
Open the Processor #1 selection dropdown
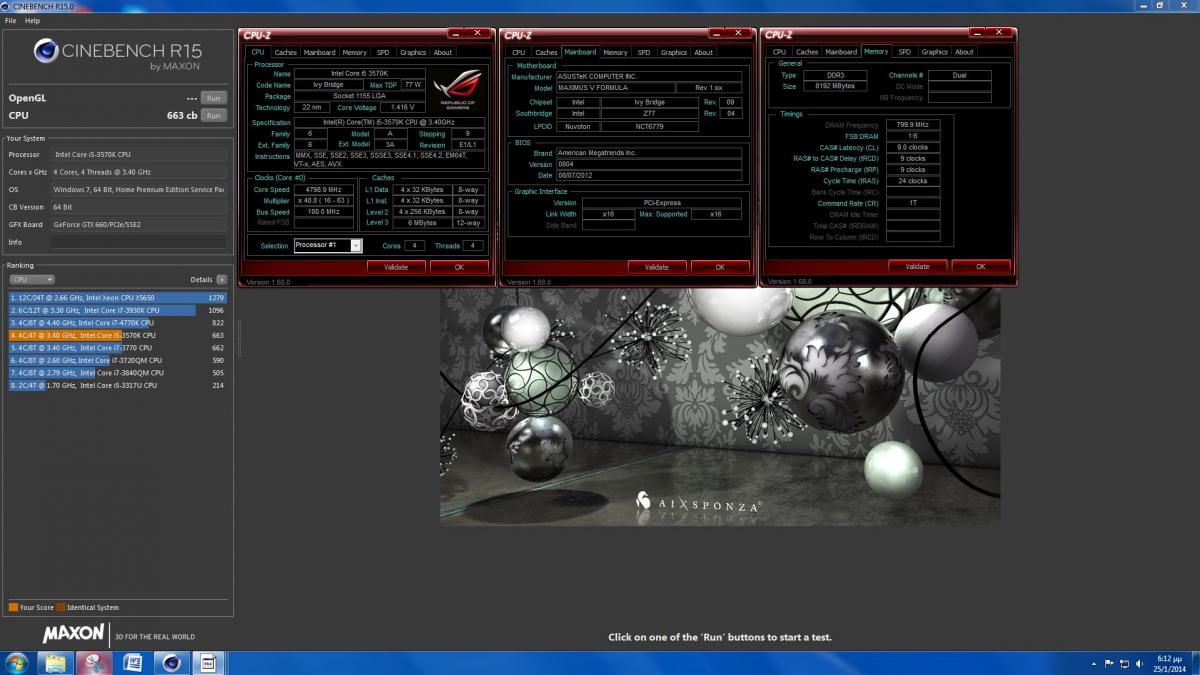pyautogui.click(x=328, y=245)
